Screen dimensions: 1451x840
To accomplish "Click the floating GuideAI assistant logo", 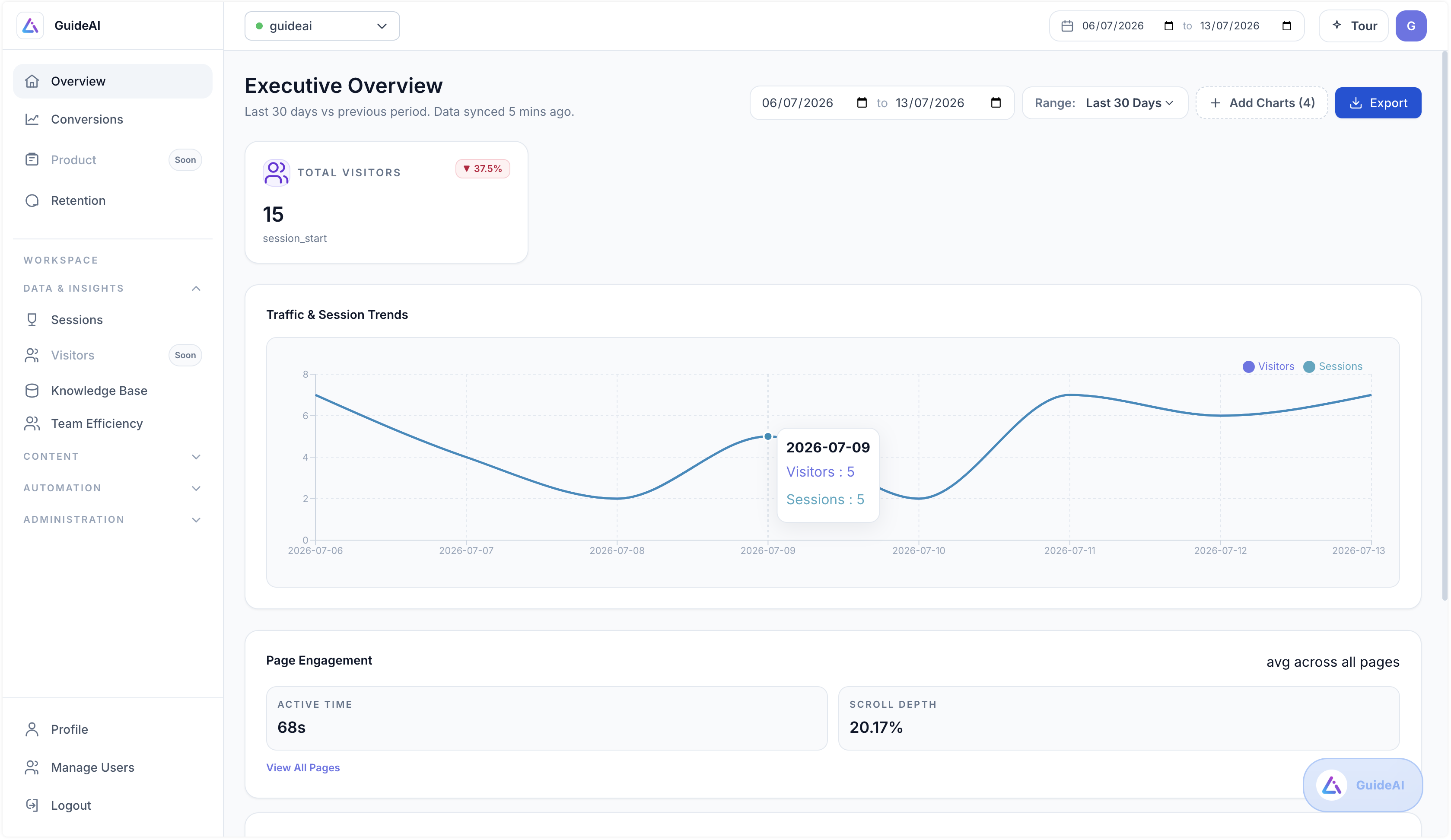I will click(x=1331, y=785).
